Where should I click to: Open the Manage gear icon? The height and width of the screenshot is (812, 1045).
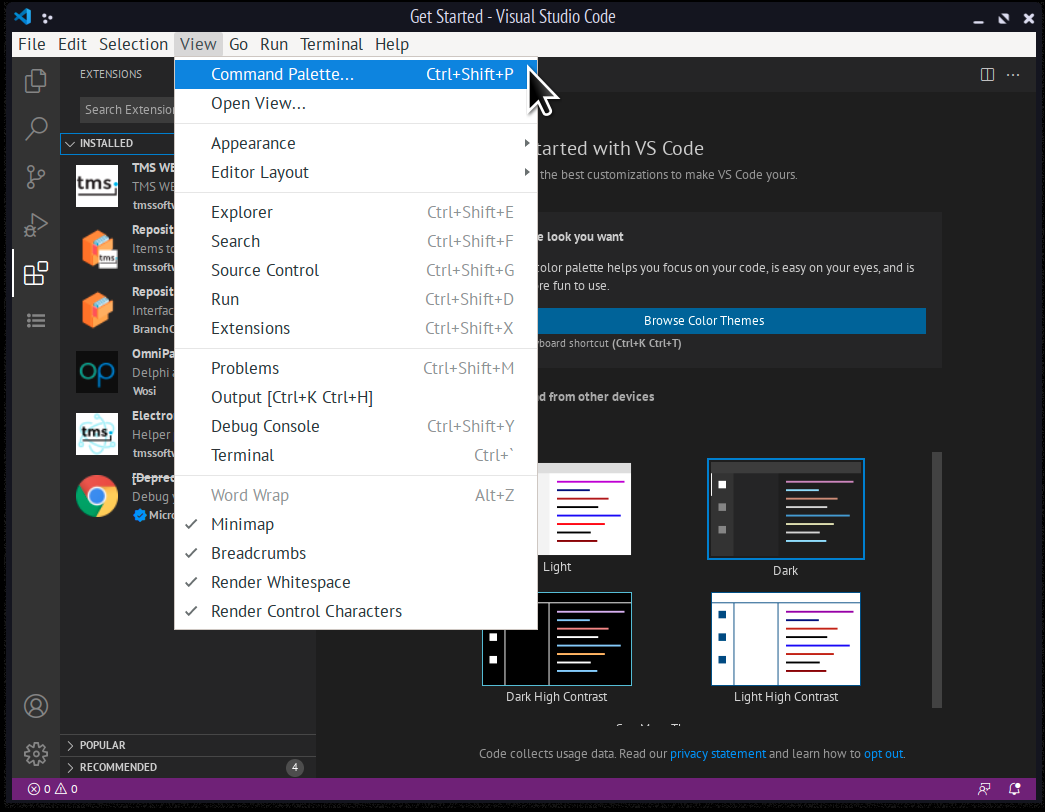point(35,754)
